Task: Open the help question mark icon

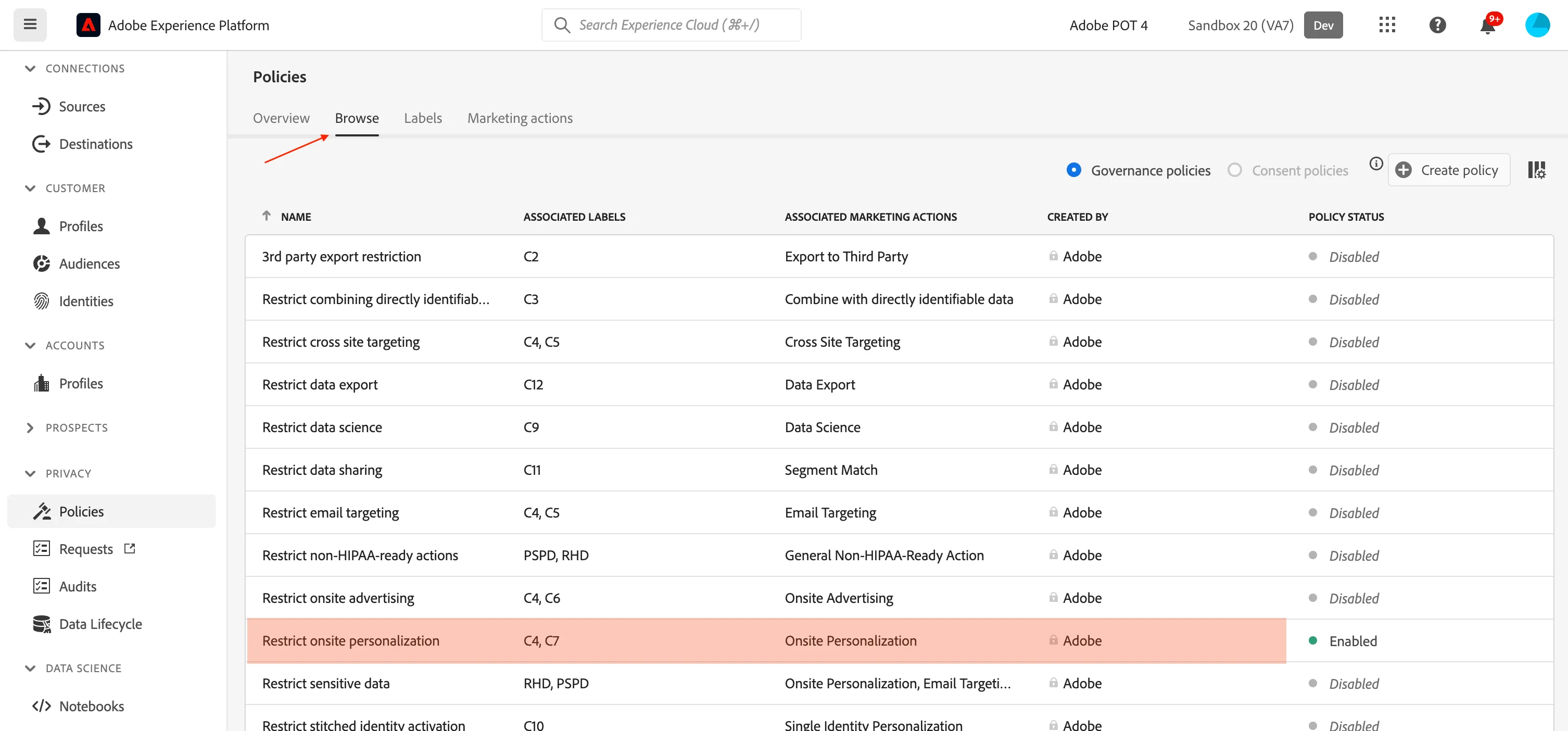Action: [x=1437, y=25]
